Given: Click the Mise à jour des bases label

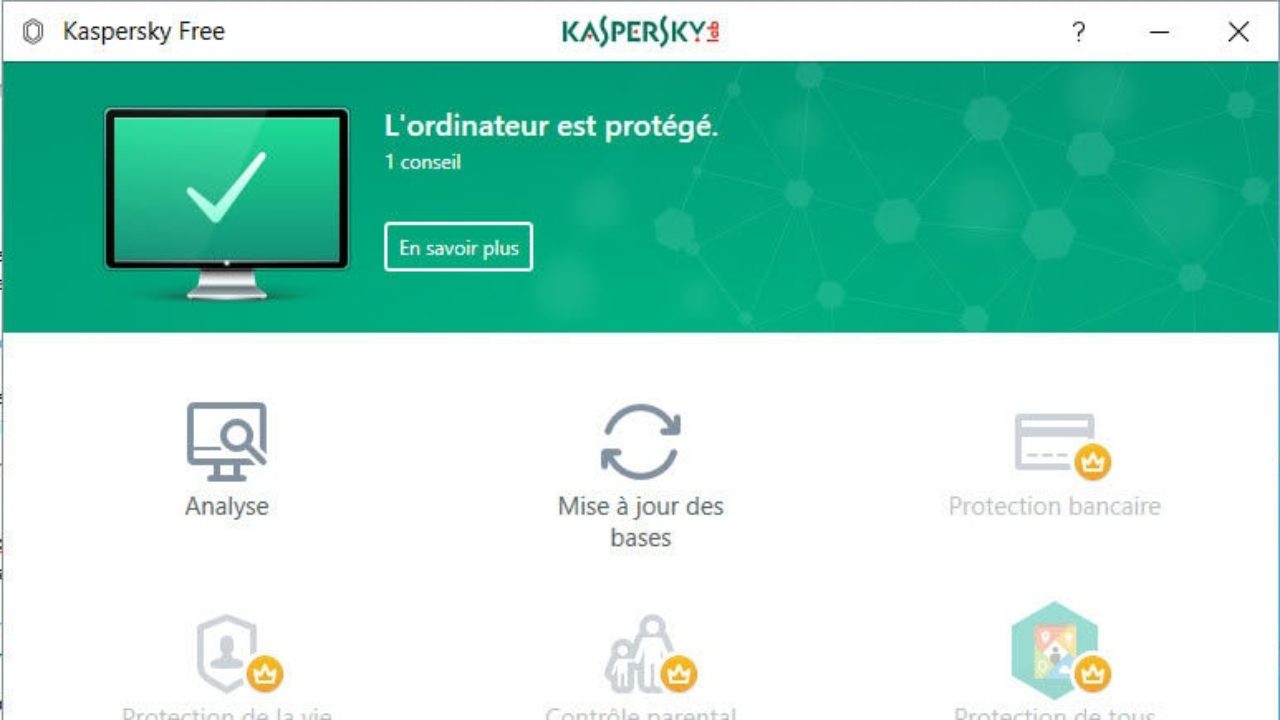Looking at the screenshot, I should pyautogui.click(x=641, y=521).
